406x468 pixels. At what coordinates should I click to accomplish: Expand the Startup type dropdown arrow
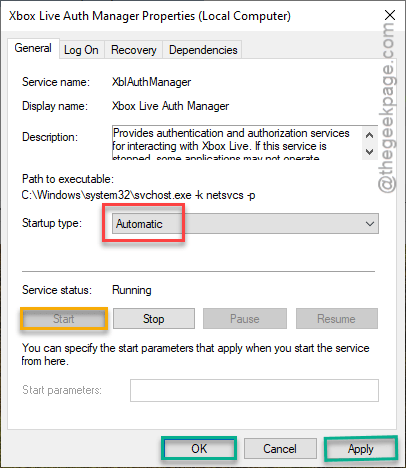[x=370, y=224]
